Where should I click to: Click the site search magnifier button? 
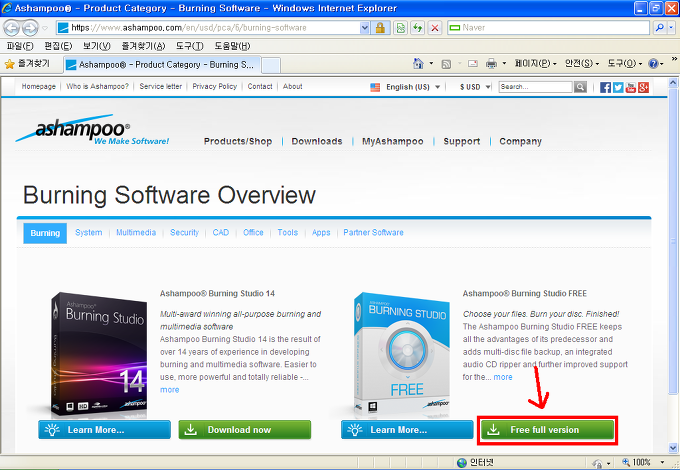click(580, 87)
